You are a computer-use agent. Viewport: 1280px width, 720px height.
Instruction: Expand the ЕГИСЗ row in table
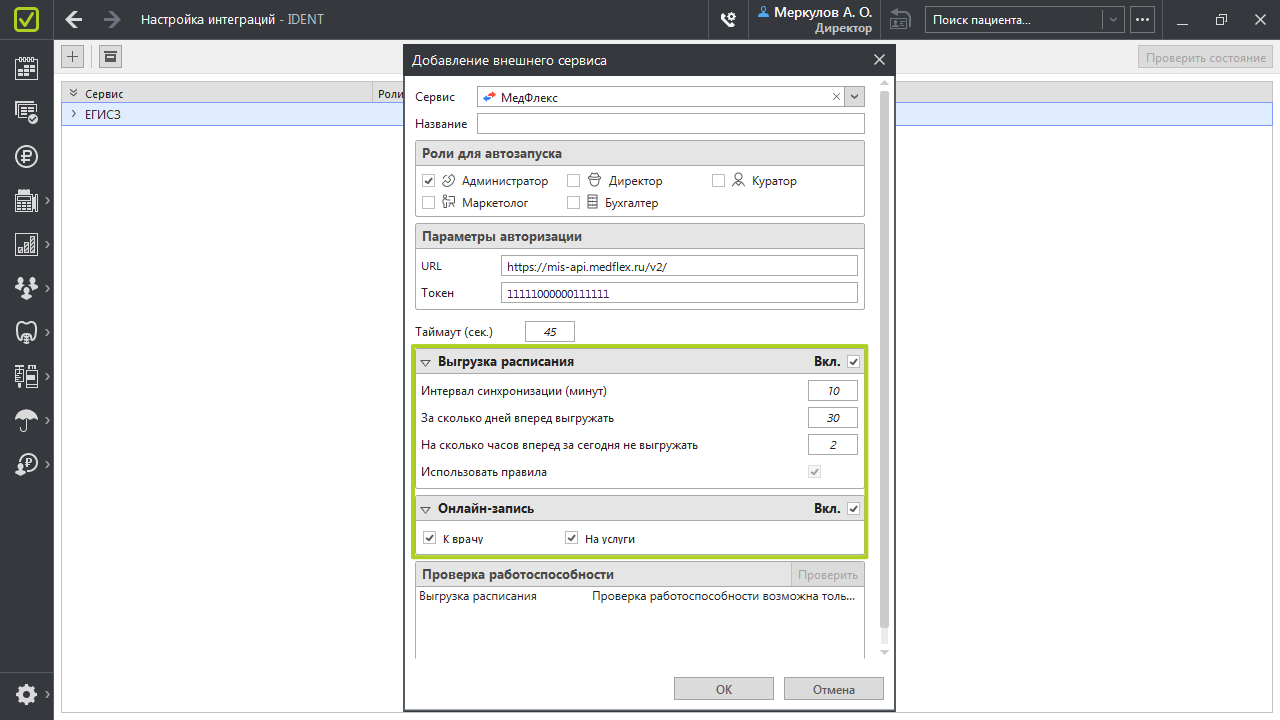73,114
